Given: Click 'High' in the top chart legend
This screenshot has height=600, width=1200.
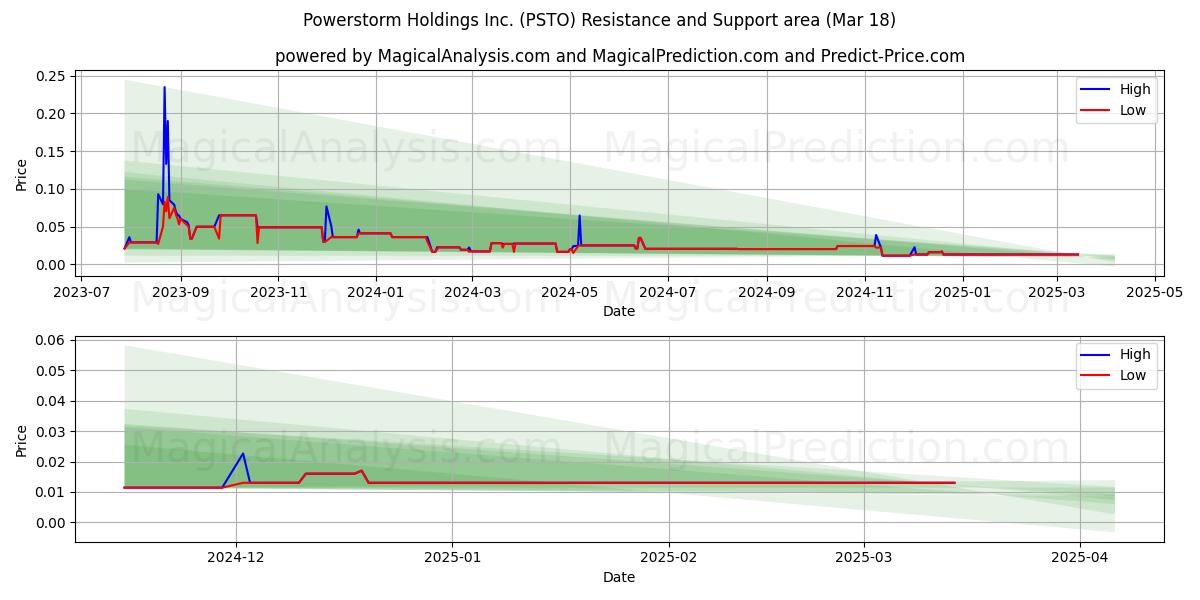Looking at the screenshot, I should 1135,89.
